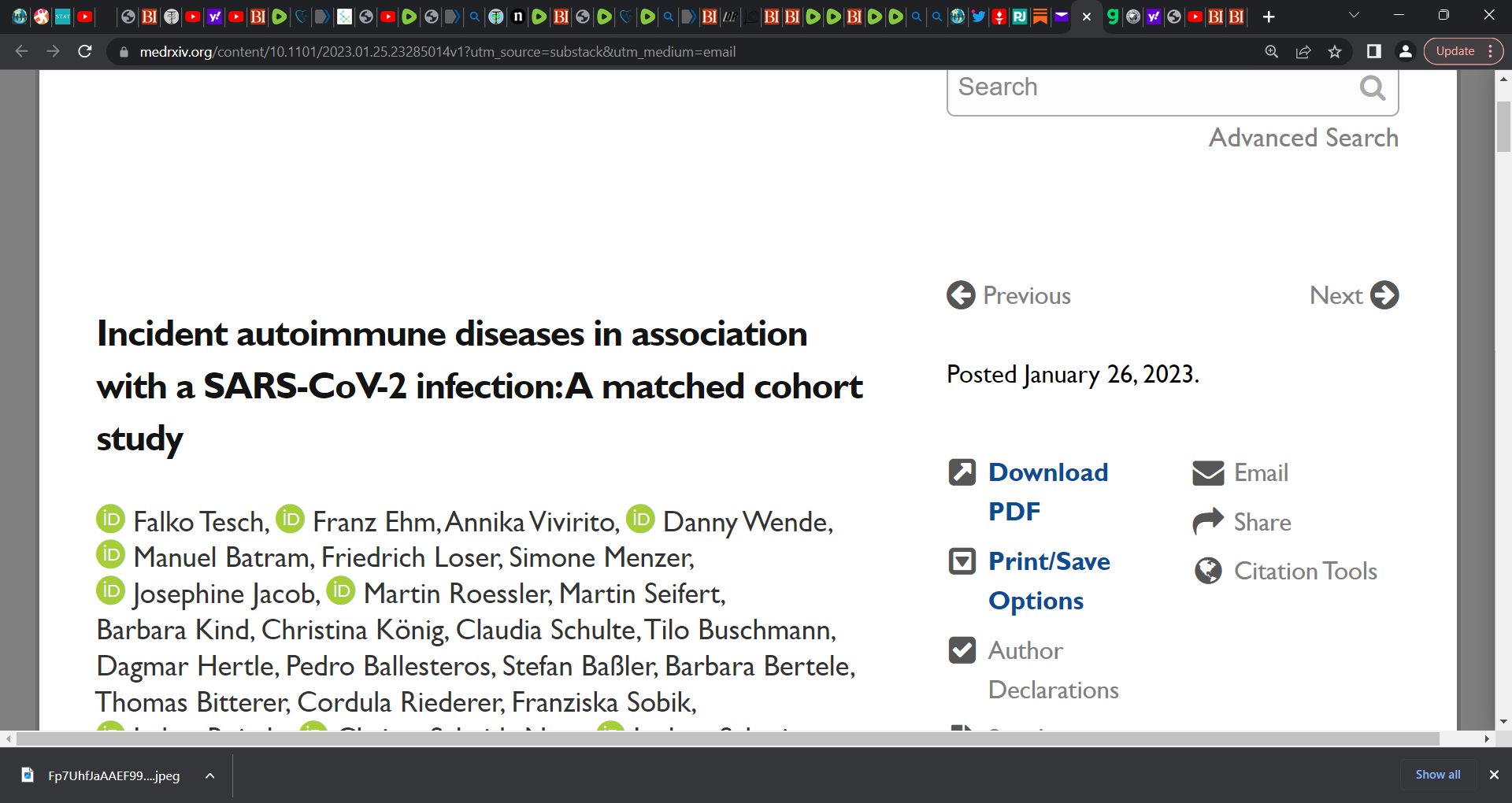Open ORCID icon for Martin Roessler

pos(341,590)
